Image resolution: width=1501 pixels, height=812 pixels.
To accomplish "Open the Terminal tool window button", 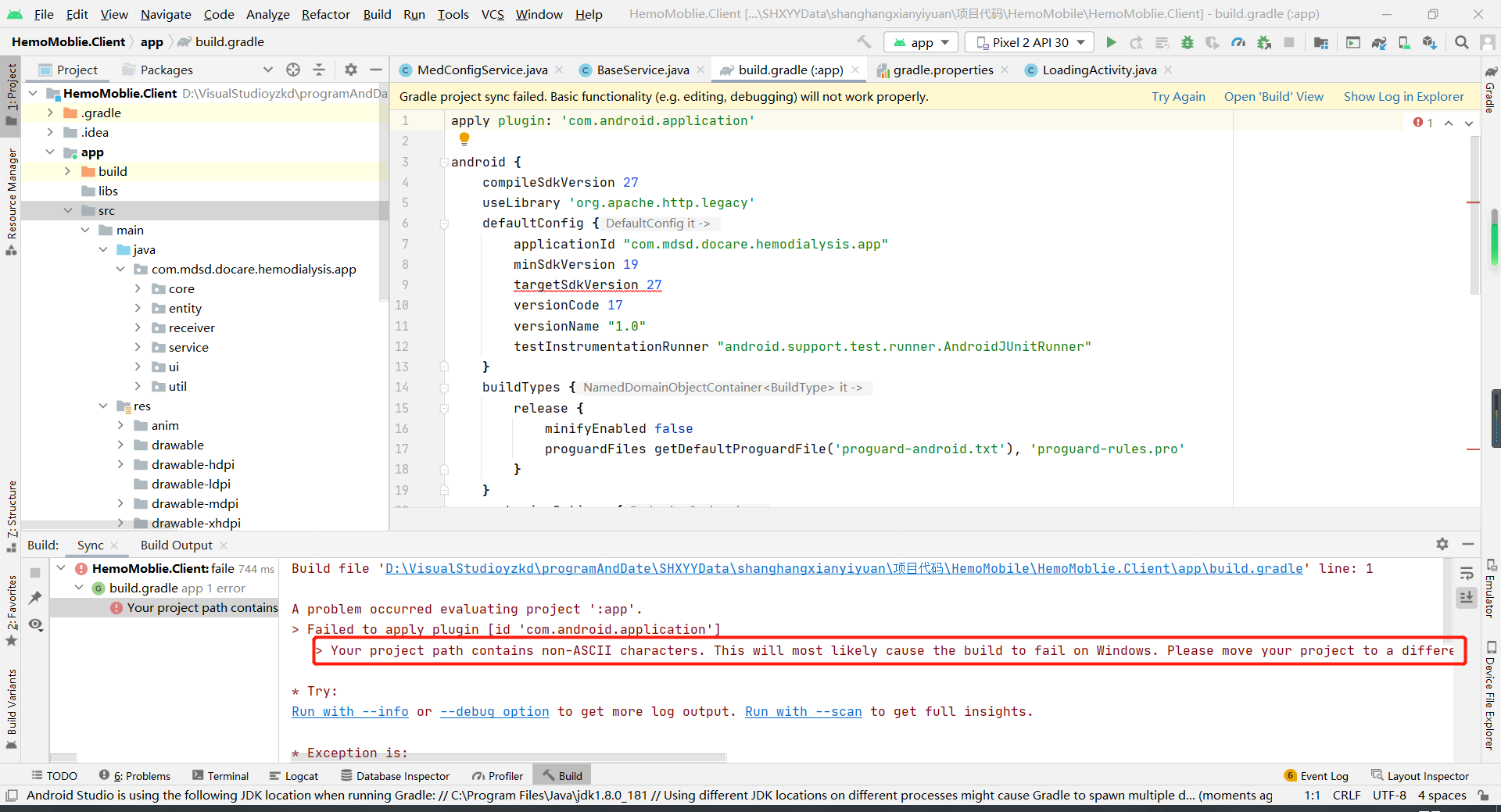I will click(x=220, y=775).
